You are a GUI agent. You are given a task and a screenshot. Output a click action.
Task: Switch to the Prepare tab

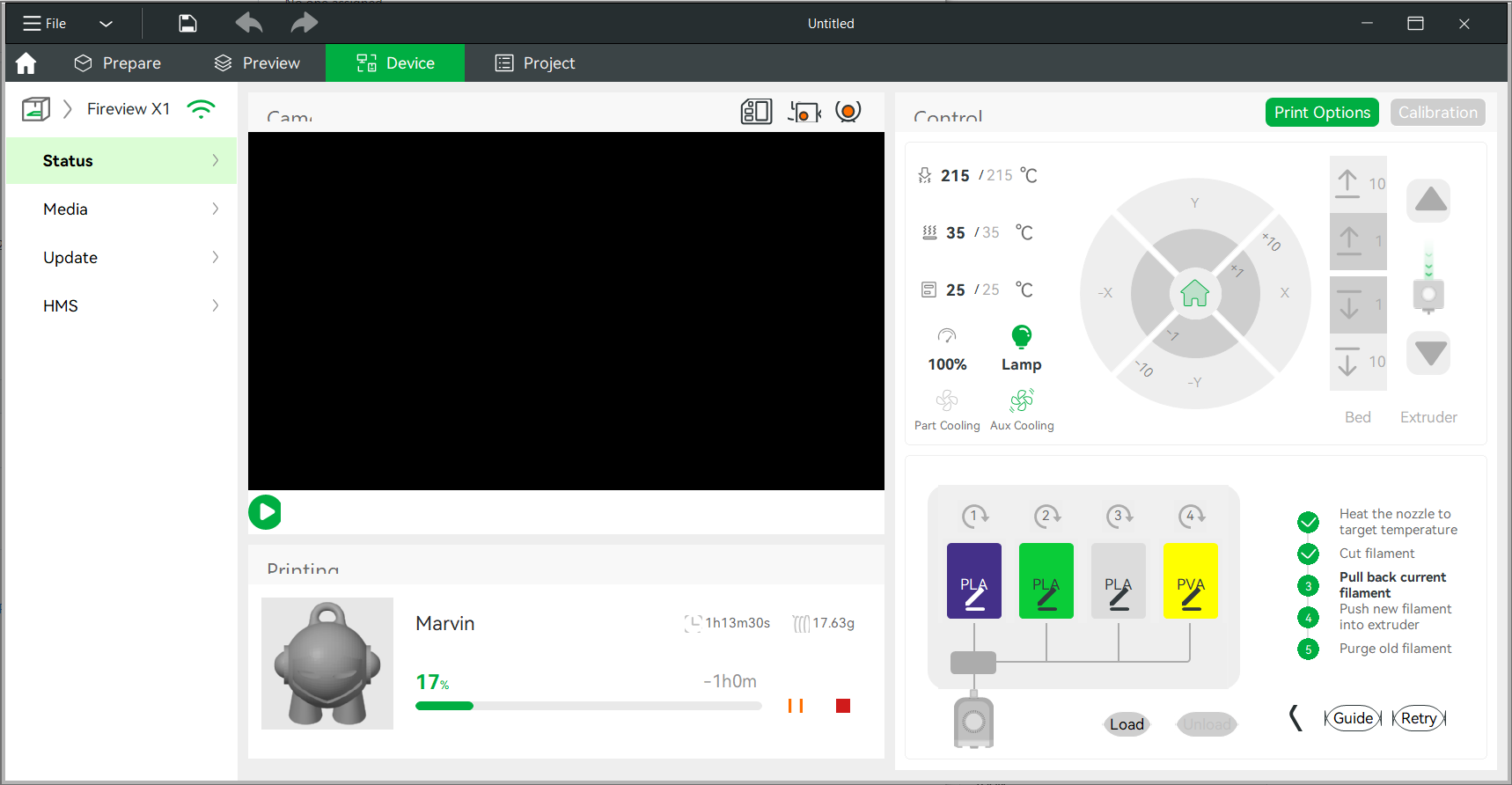pyautogui.click(x=118, y=63)
